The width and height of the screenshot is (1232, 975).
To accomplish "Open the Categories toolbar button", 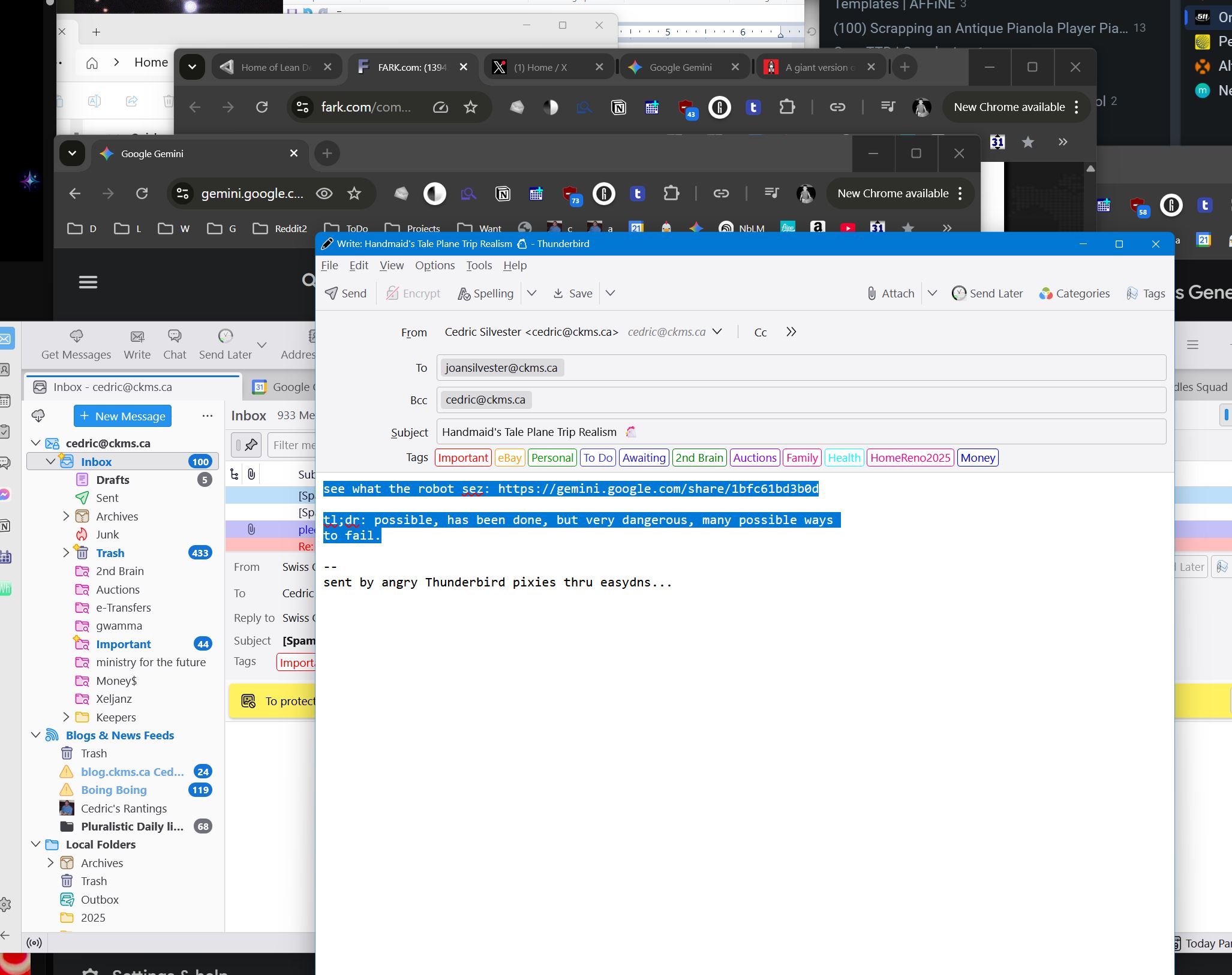I will tap(1074, 293).
